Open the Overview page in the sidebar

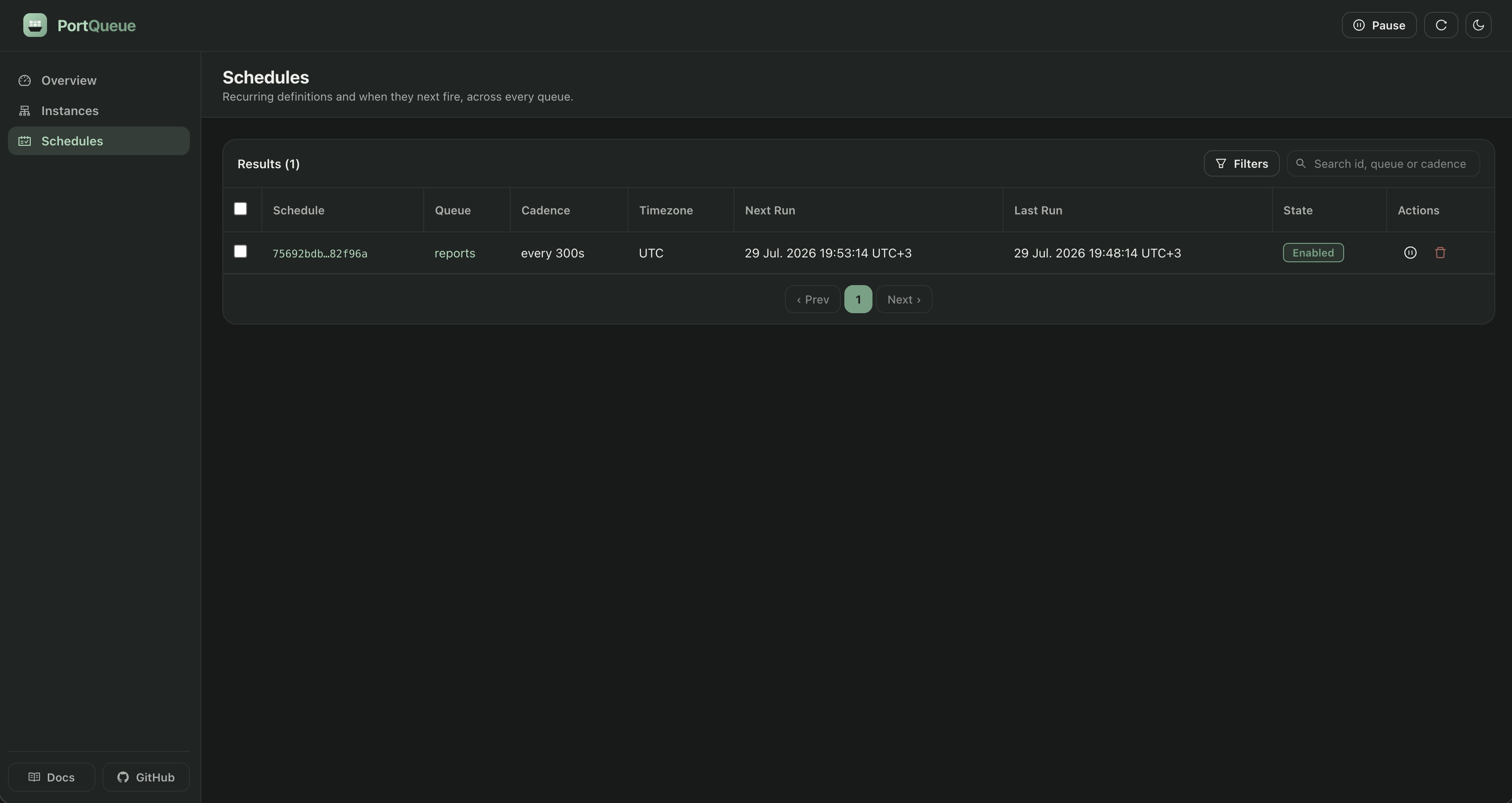point(98,80)
